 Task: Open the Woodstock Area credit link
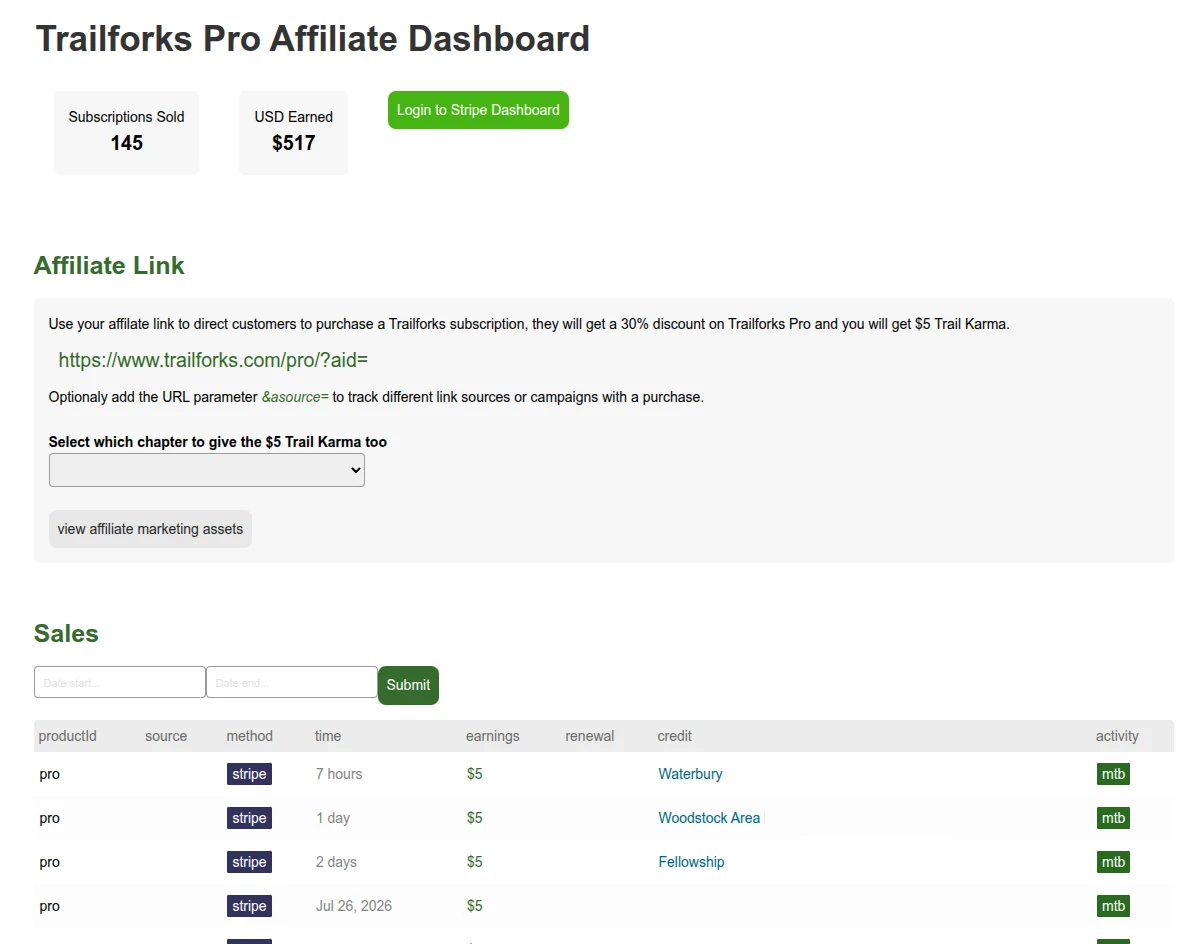pyautogui.click(x=709, y=818)
